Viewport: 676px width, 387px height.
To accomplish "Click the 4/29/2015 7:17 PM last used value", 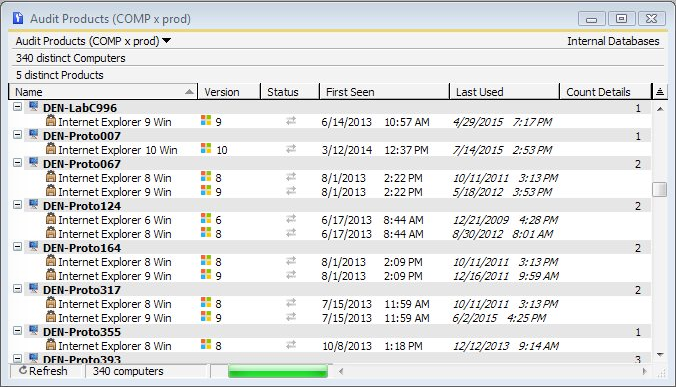I will click(502, 122).
